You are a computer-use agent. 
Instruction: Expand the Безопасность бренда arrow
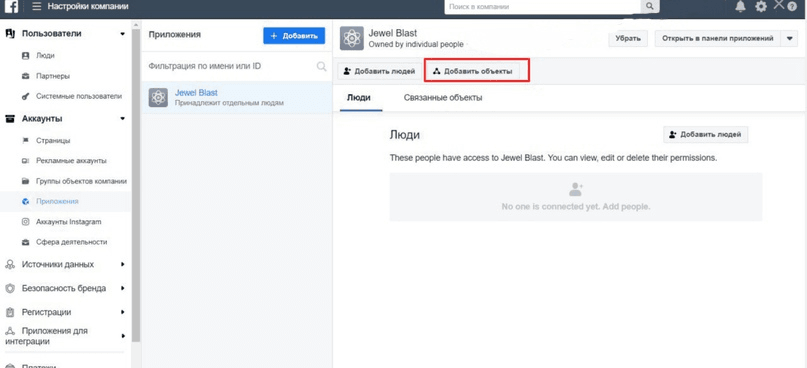click(x=122, y=288)
